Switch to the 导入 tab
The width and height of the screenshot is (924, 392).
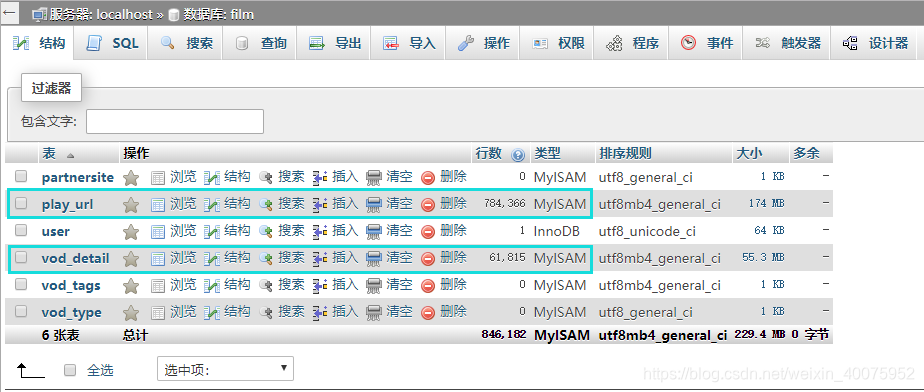409,43
